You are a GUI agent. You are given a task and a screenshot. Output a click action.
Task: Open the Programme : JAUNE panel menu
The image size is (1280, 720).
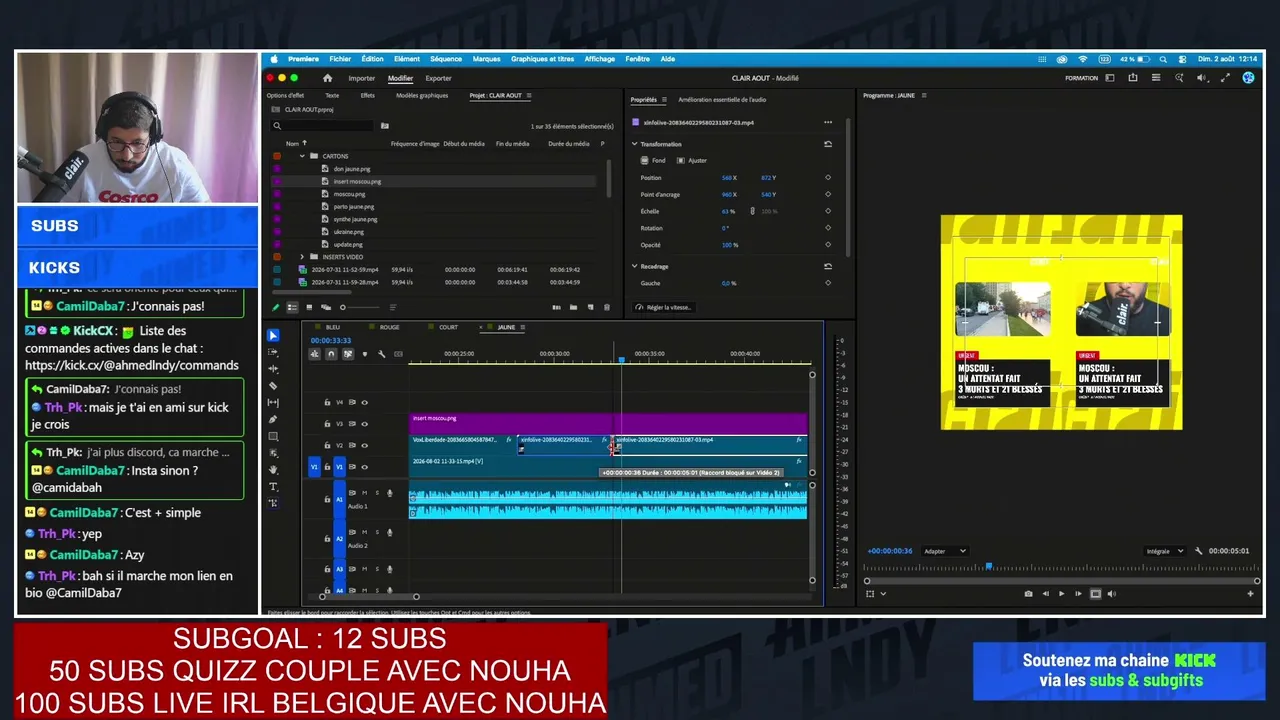coord(924,95)
